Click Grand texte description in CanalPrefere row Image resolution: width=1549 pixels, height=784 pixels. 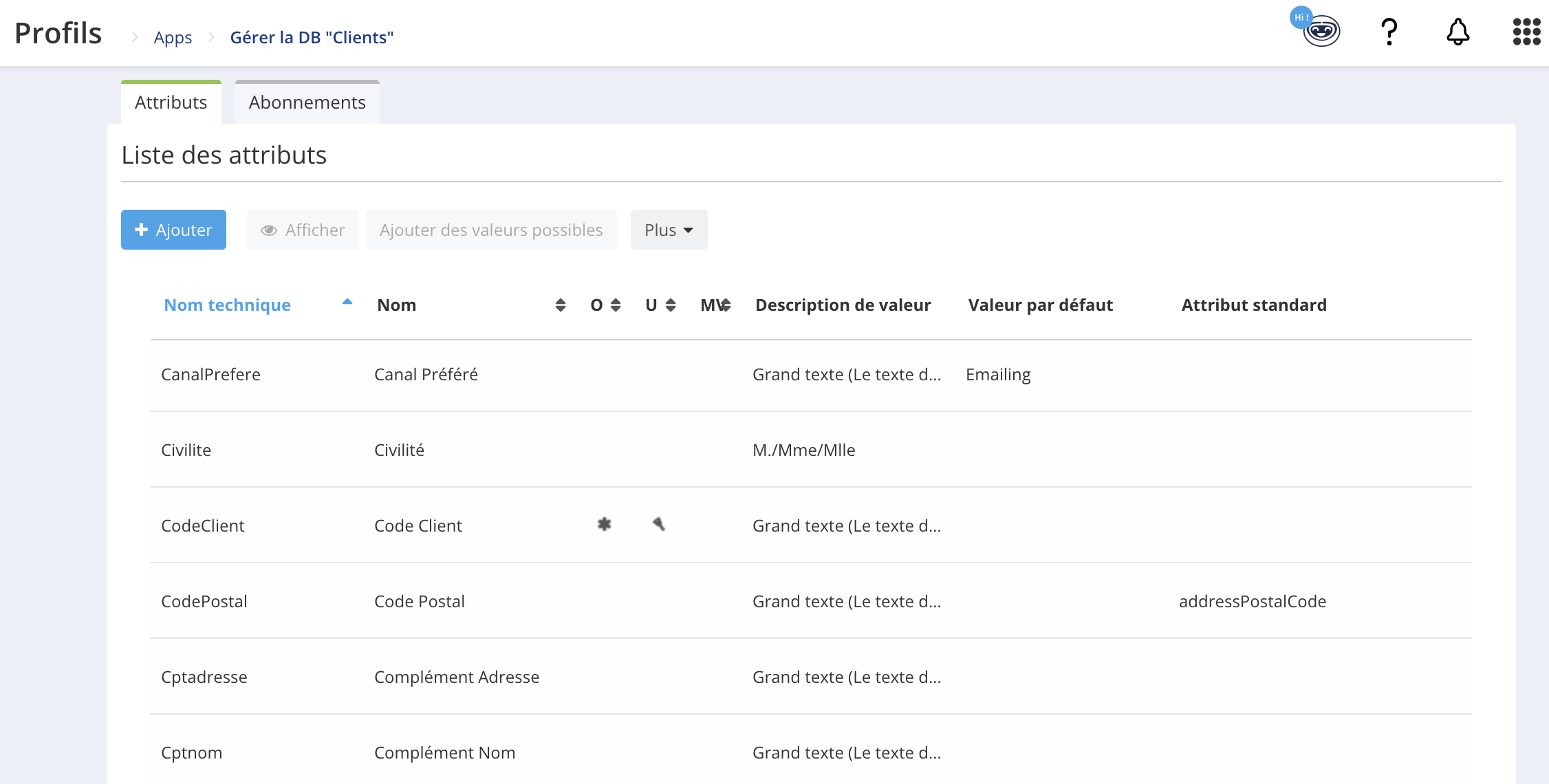[847, 374]
